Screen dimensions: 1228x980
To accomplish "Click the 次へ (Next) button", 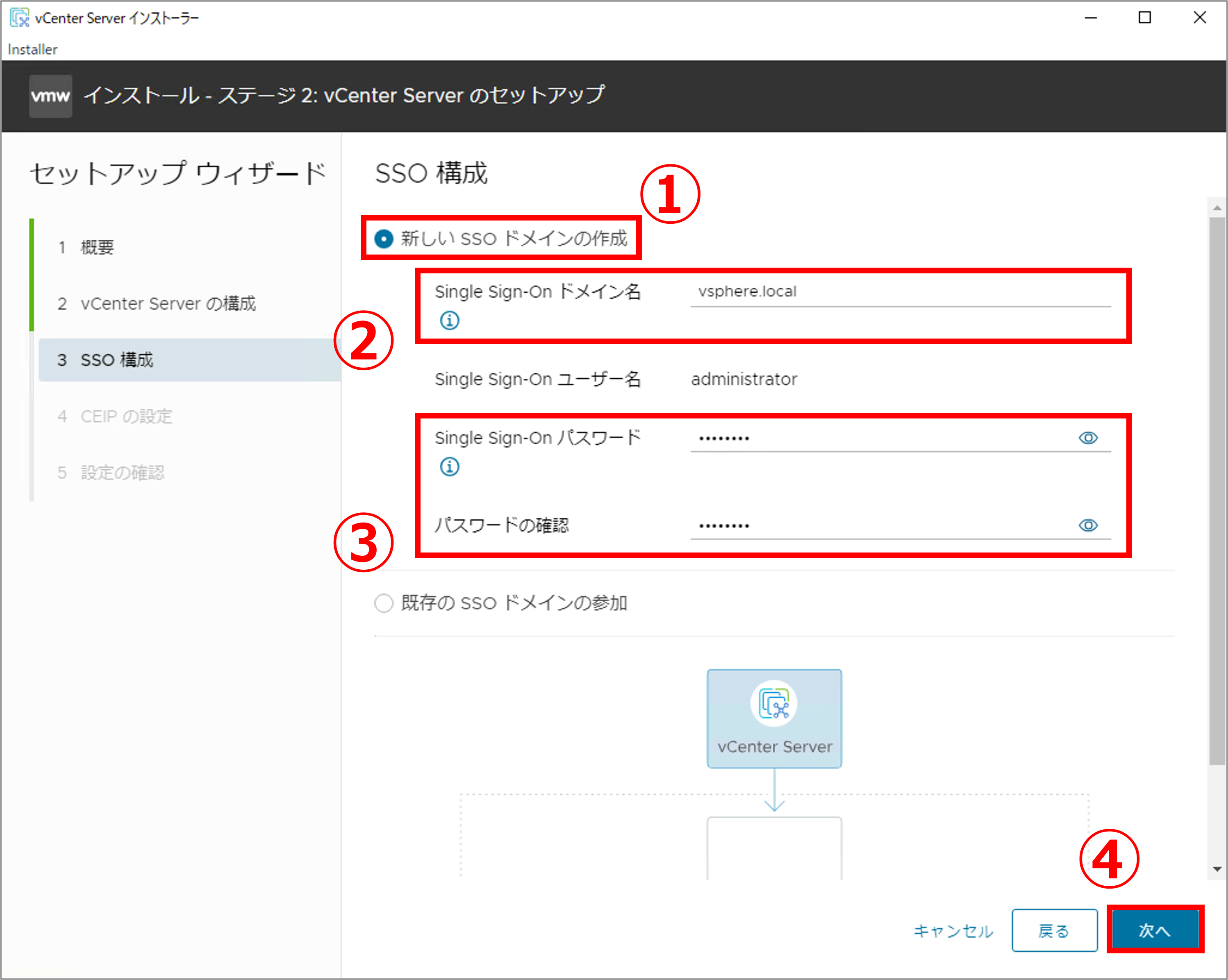I will (x=1155, y=930).
